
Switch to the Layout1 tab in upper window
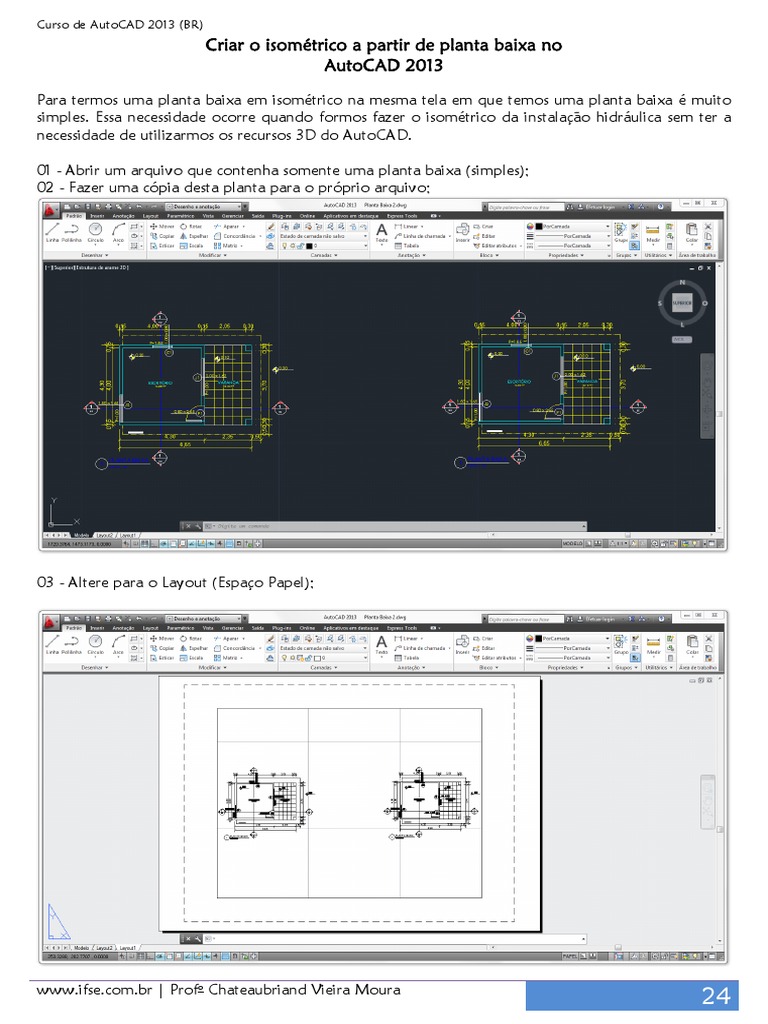tap(127, 536)
